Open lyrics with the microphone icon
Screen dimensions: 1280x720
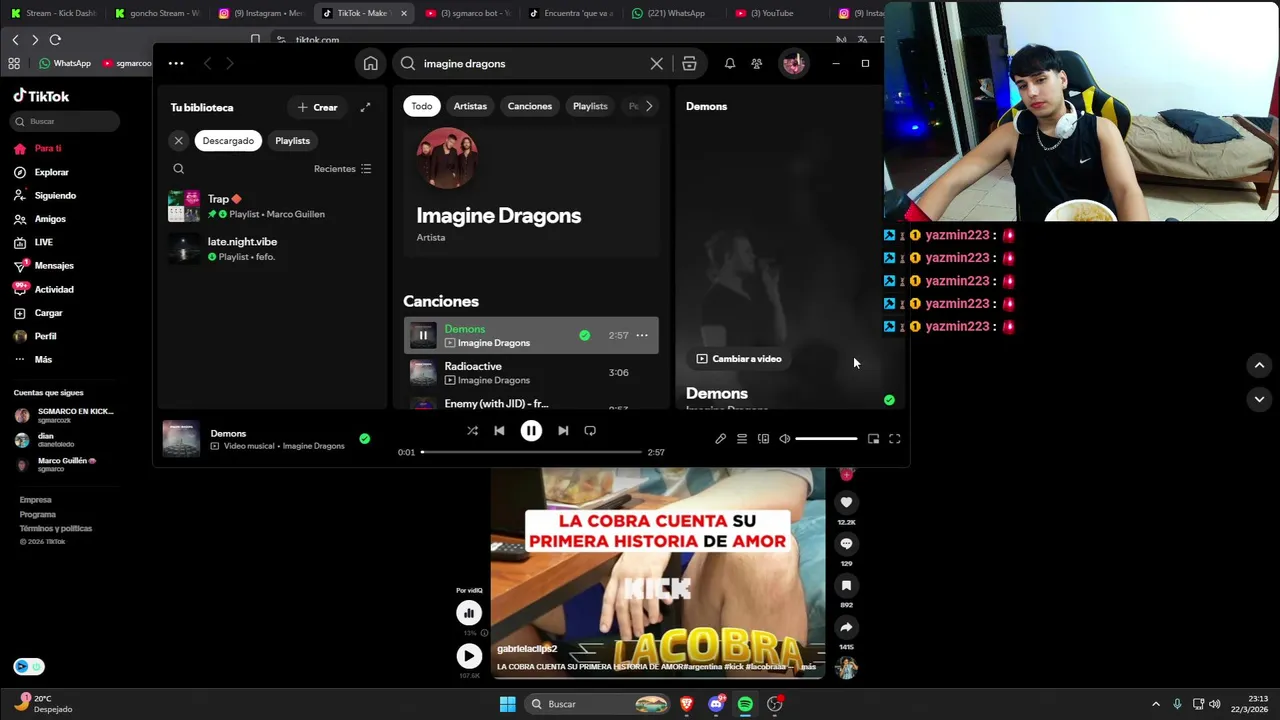click(720, 439)
